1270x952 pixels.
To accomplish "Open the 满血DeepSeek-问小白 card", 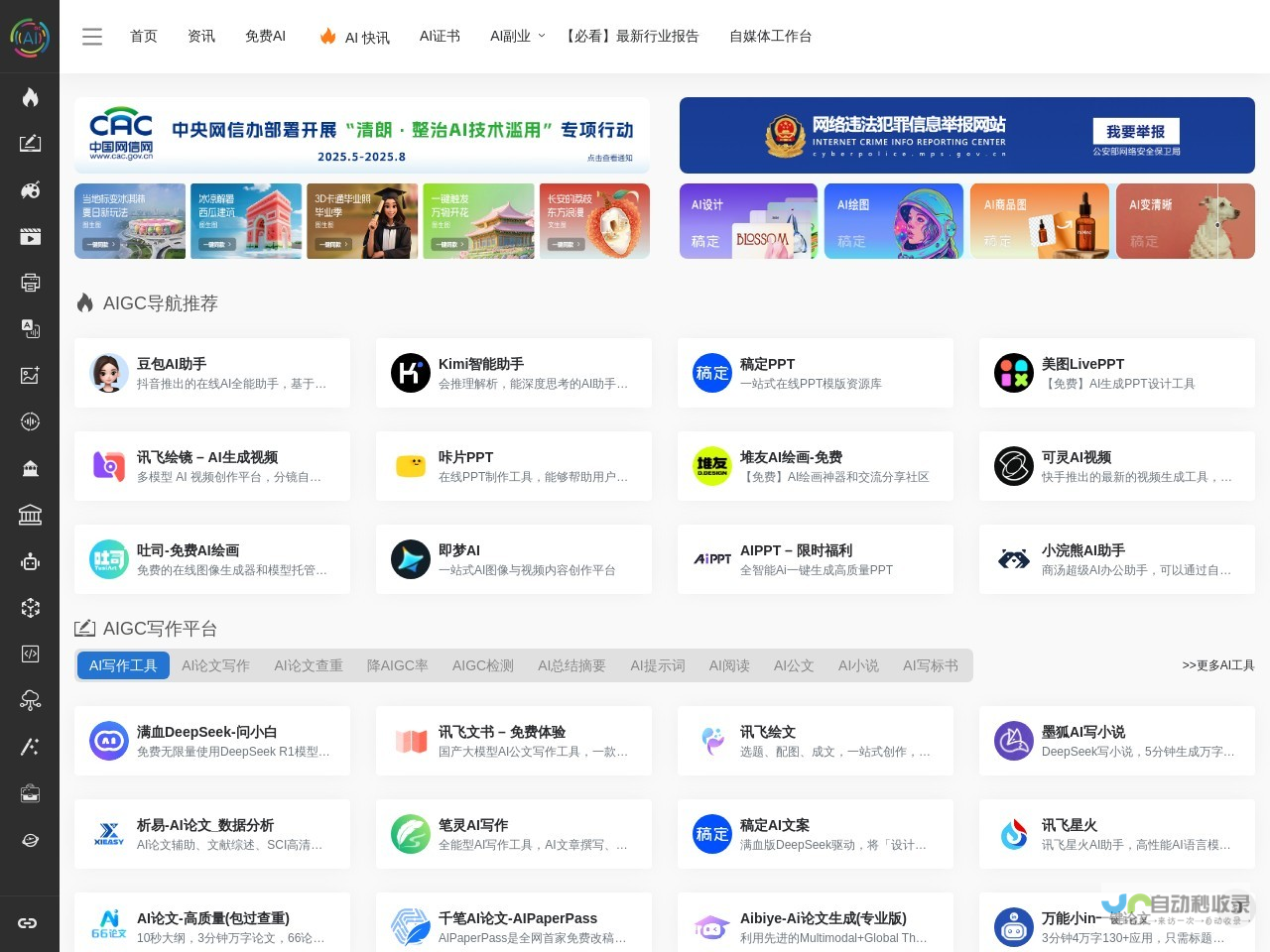I will click(212, 741).
